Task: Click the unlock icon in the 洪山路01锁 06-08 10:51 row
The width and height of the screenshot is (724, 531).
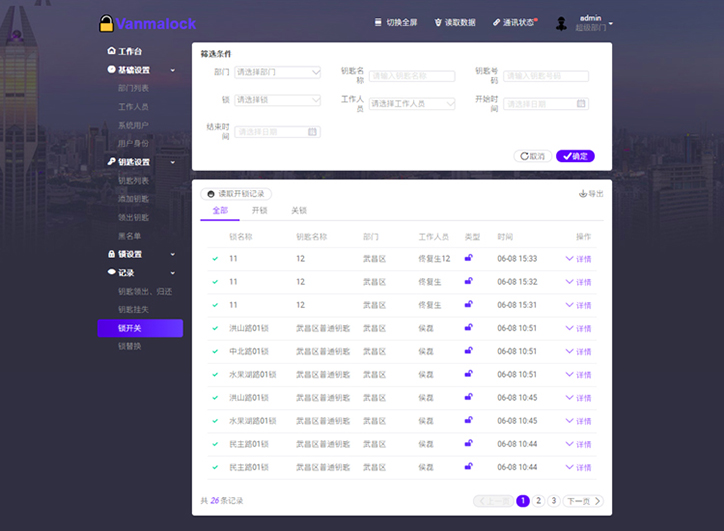Action: tap(468, 327)
